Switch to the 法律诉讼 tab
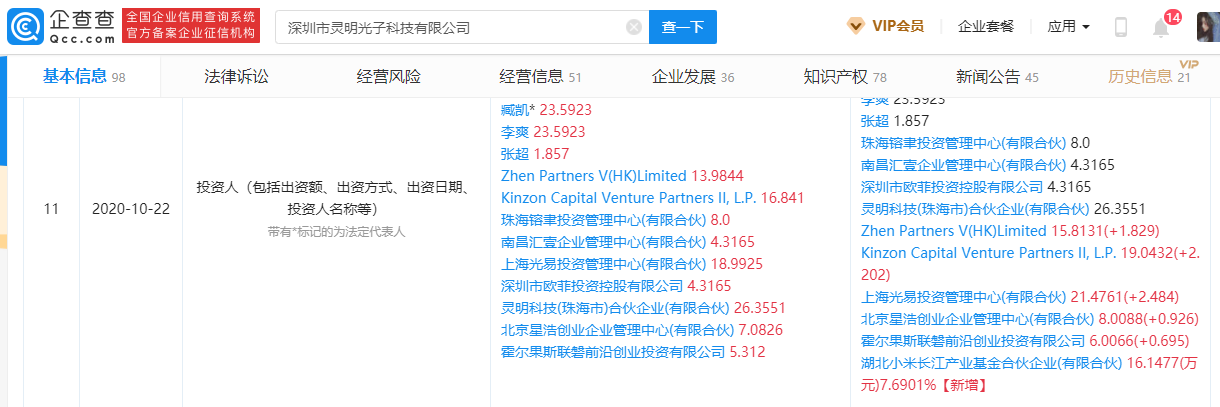Viewport: 1220px width, 407px height. pyautogui.click(x=236, y=77)
